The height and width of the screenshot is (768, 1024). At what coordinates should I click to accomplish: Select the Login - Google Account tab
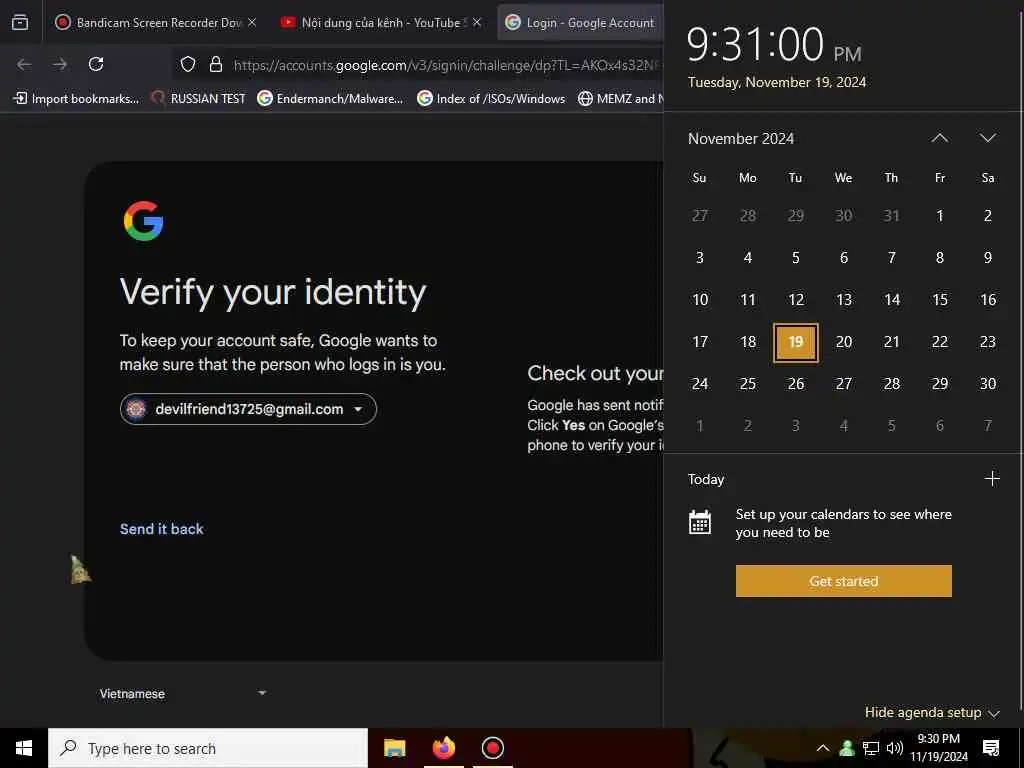click(580, 22)
